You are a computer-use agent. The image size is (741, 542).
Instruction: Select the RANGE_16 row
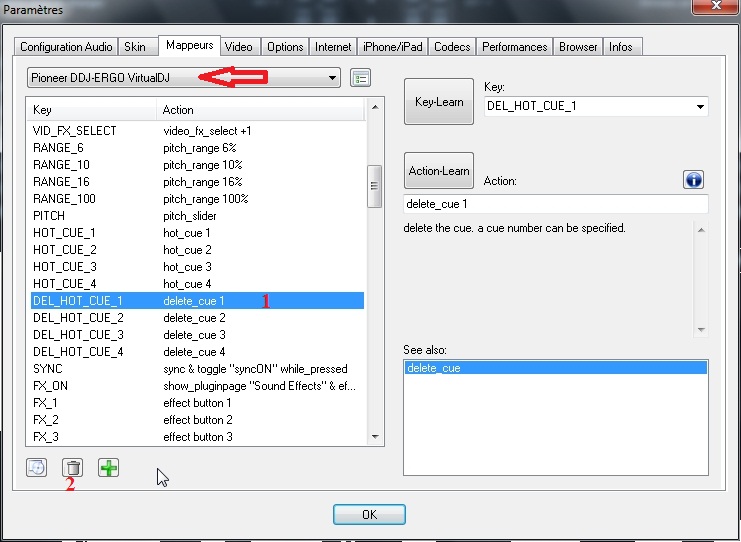pyautogui.click(x=198, y=182)
